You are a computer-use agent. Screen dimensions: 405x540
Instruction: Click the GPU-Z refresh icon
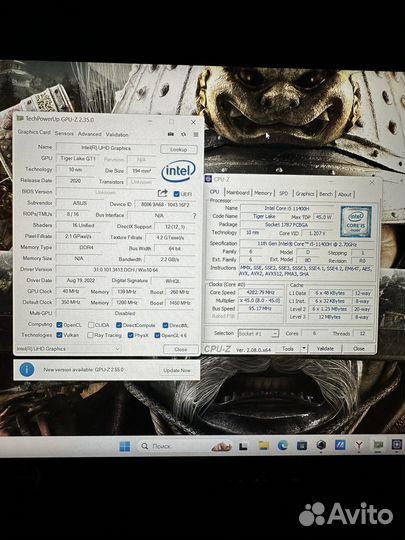point(183,134)
